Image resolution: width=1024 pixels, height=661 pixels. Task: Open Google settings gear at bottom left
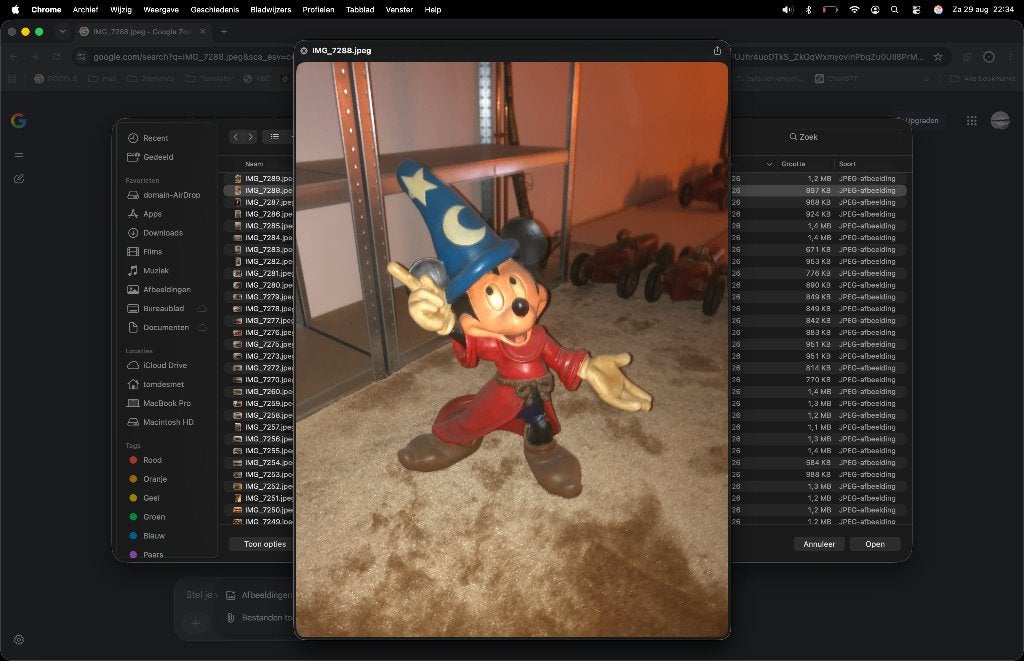coord(19,639)
